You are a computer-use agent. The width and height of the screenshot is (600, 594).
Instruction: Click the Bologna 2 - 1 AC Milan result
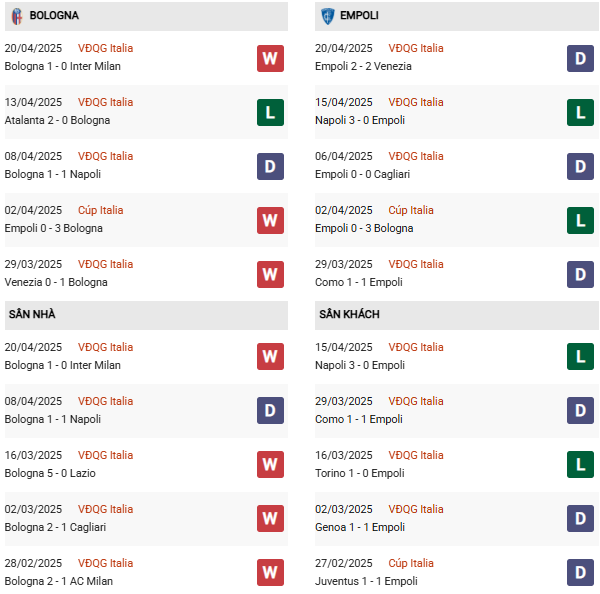[x=59, y=581]
